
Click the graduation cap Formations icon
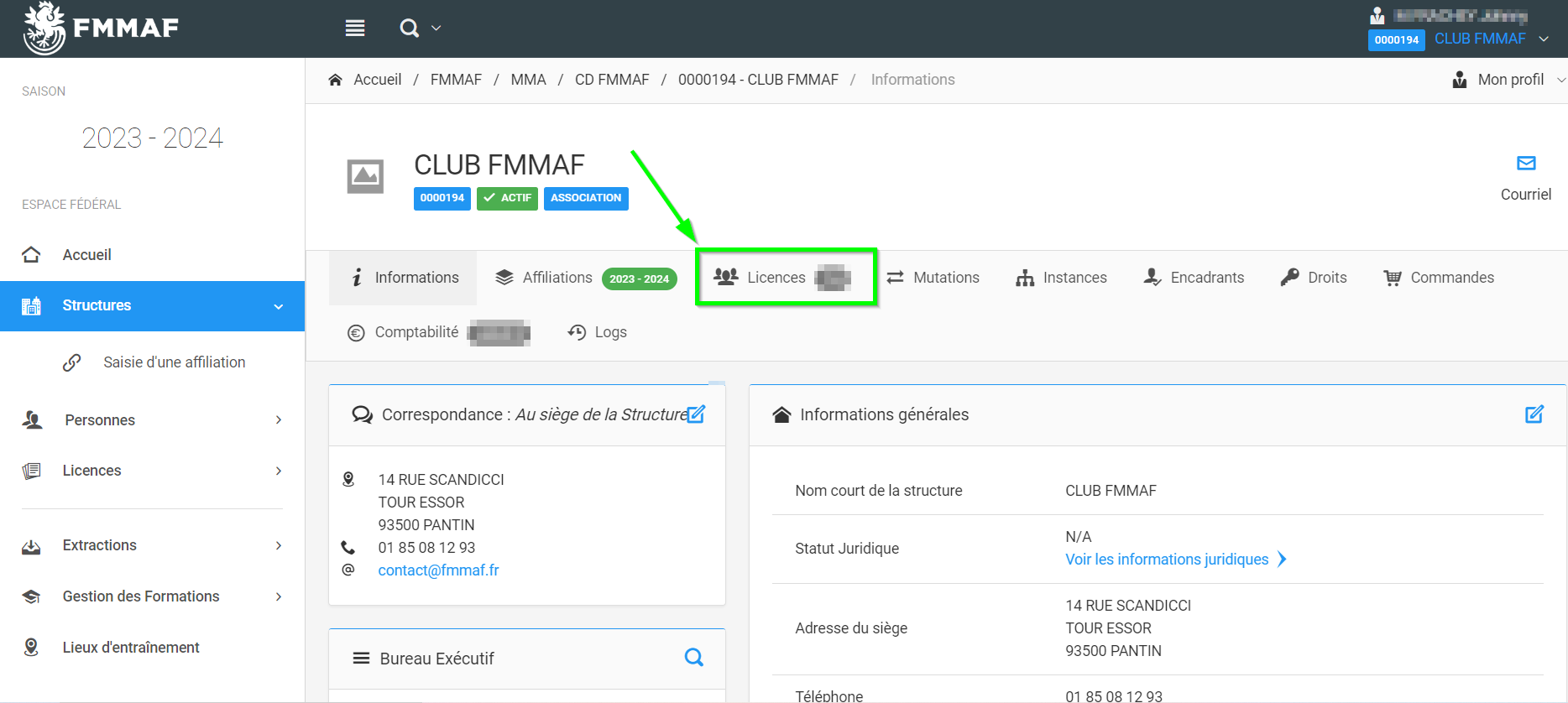pyautogui.click(x=31, y=596)
